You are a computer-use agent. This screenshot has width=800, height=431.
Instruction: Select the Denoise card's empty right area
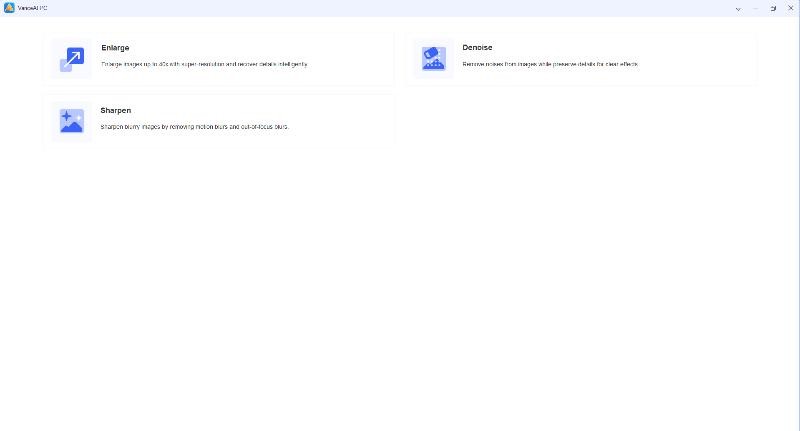tap(698, 57)
